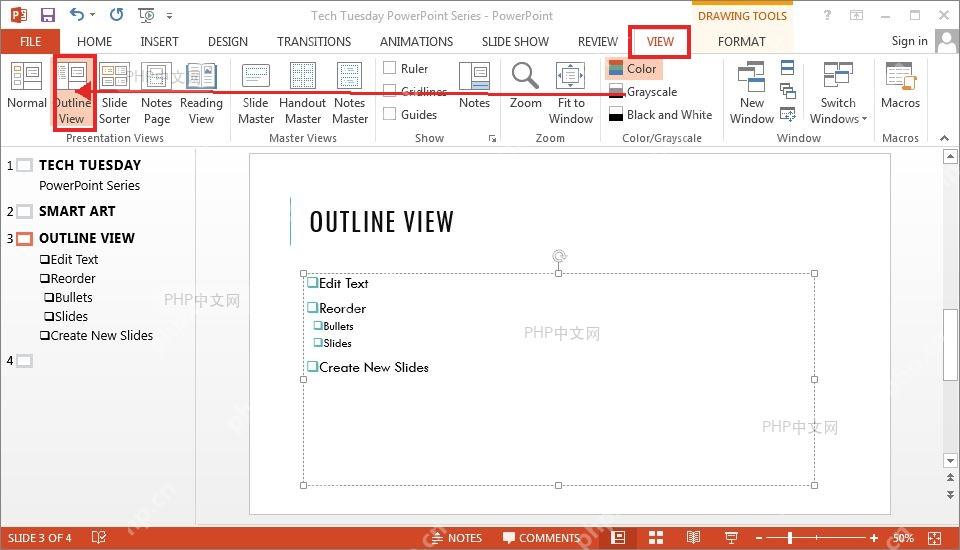Click spell check icon in status bar
The height and width of the screenshot is (550, 960).
tap(99, 537)
